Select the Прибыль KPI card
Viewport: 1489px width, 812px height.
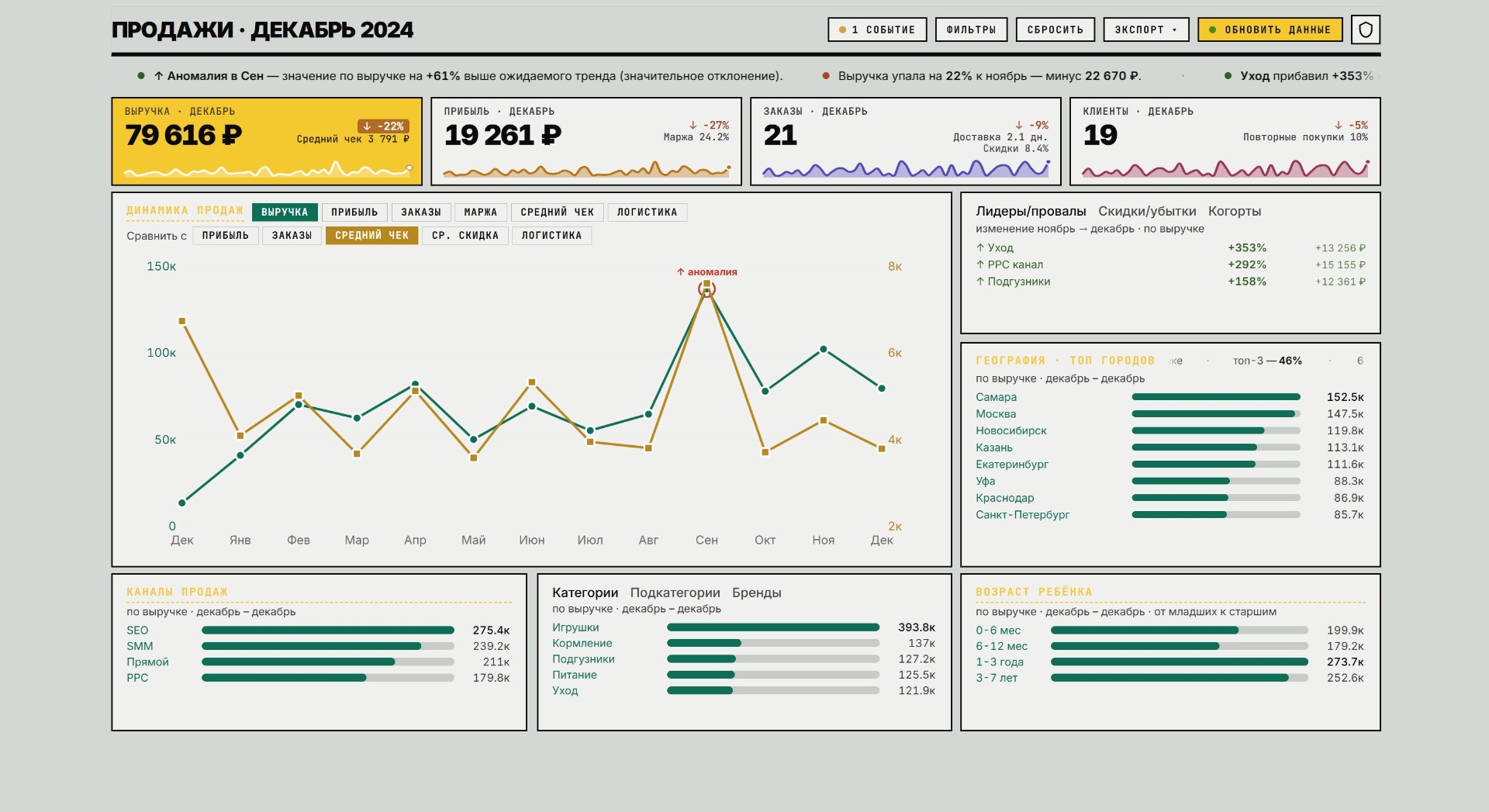coord(586,141)
